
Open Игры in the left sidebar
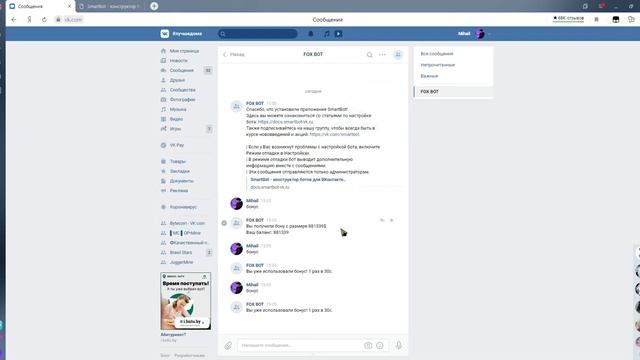175,129
